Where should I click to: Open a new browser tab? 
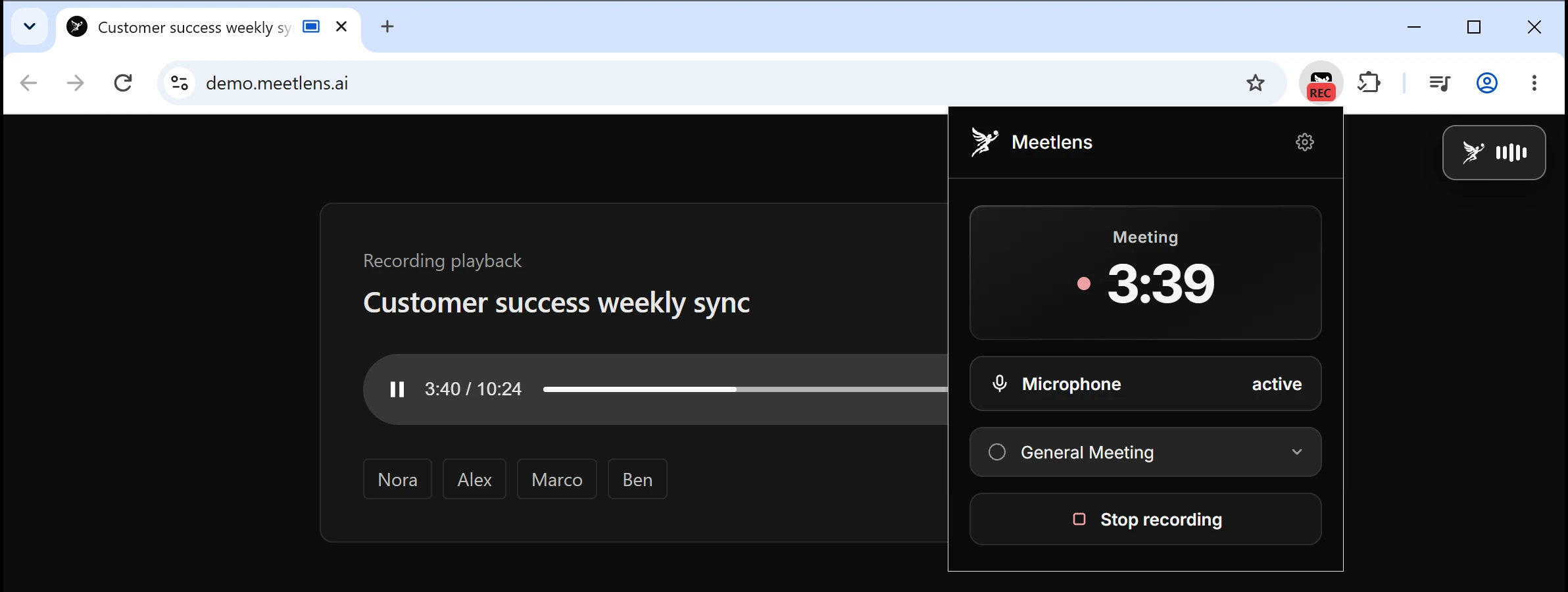coord(387,27)
